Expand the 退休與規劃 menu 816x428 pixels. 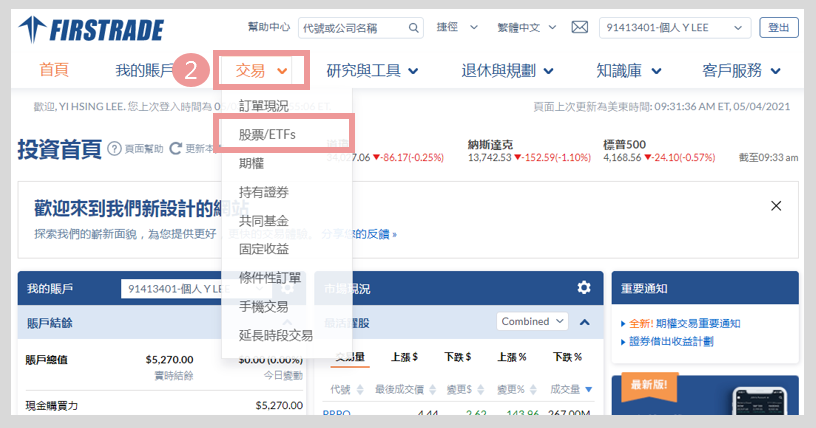[x=507, y=70]
